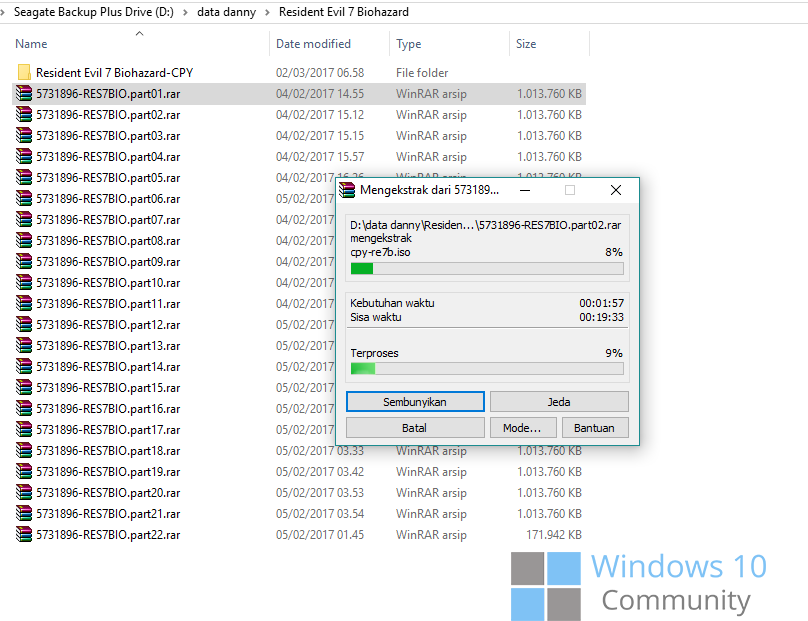Select the part17.rar archive icon

pyautogui.click(x=24, y=430)
